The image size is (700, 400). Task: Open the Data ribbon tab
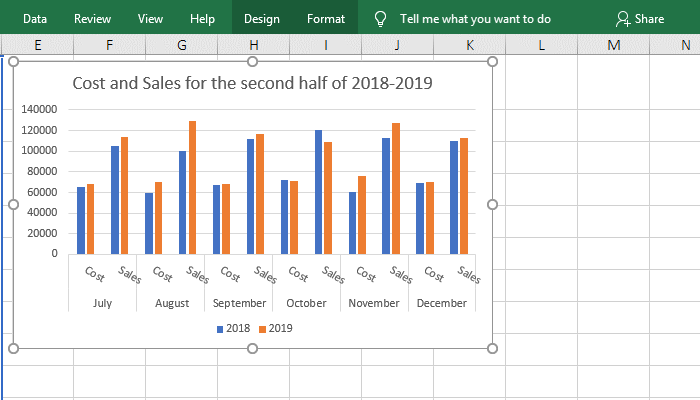(x=35, y=19)
